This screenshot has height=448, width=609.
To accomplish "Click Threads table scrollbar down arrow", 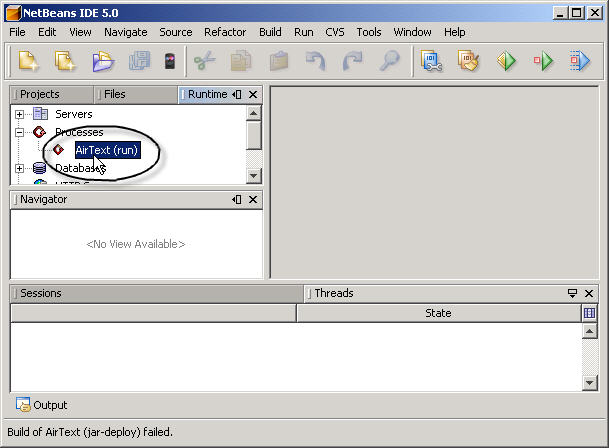I will point(589,383).
